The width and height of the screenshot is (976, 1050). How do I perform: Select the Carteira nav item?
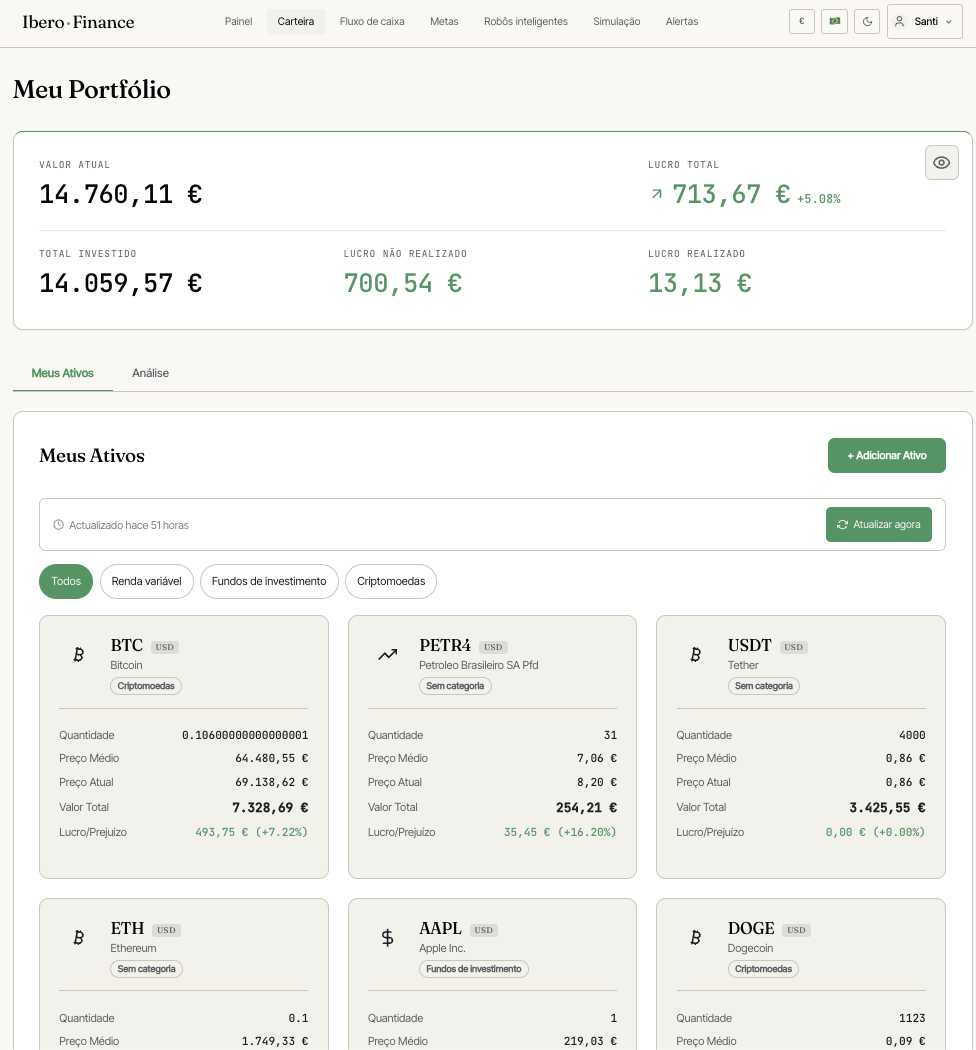(x=295, y=21)
